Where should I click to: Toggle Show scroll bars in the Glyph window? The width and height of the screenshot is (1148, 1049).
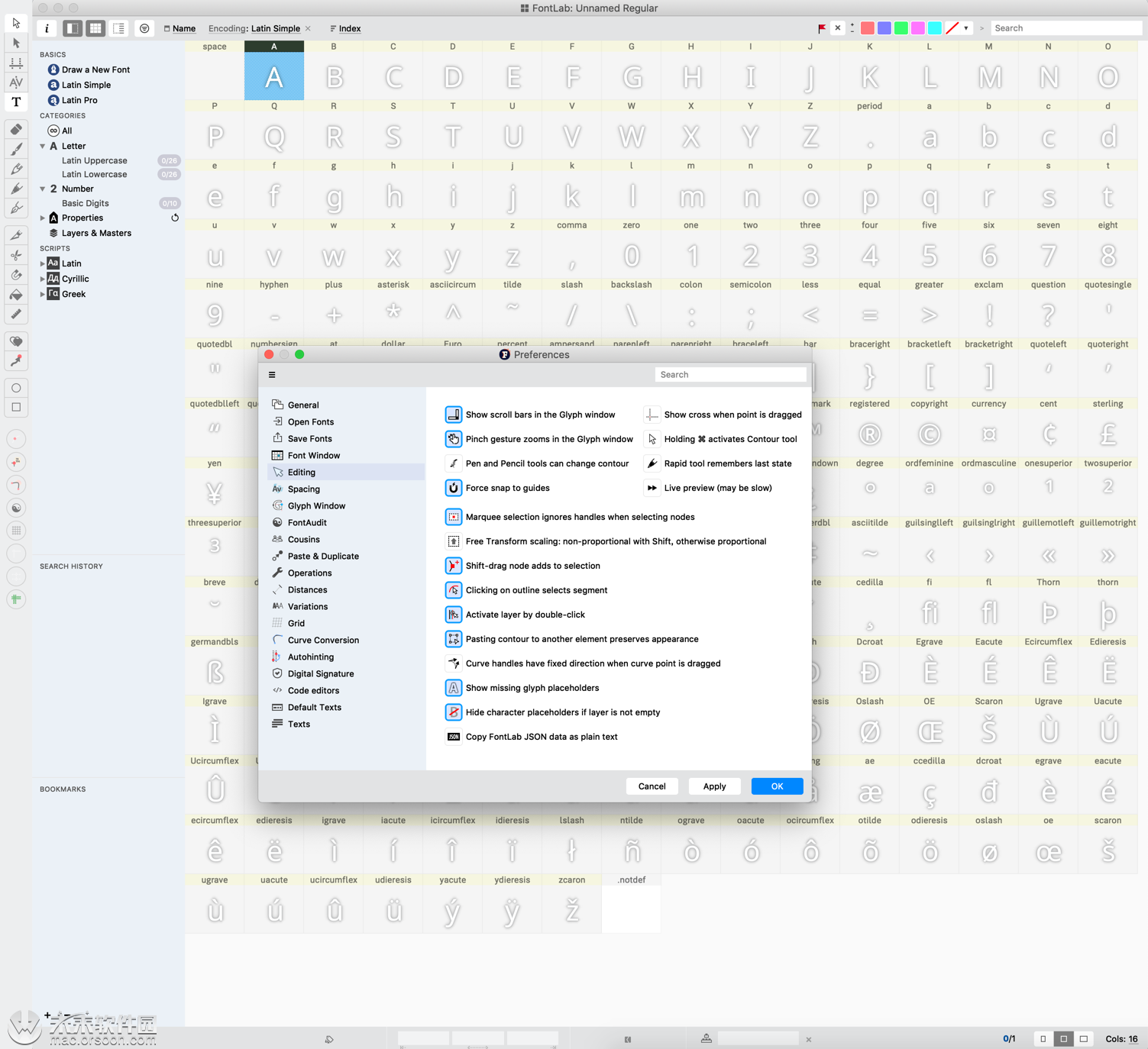tap(454, 415)
